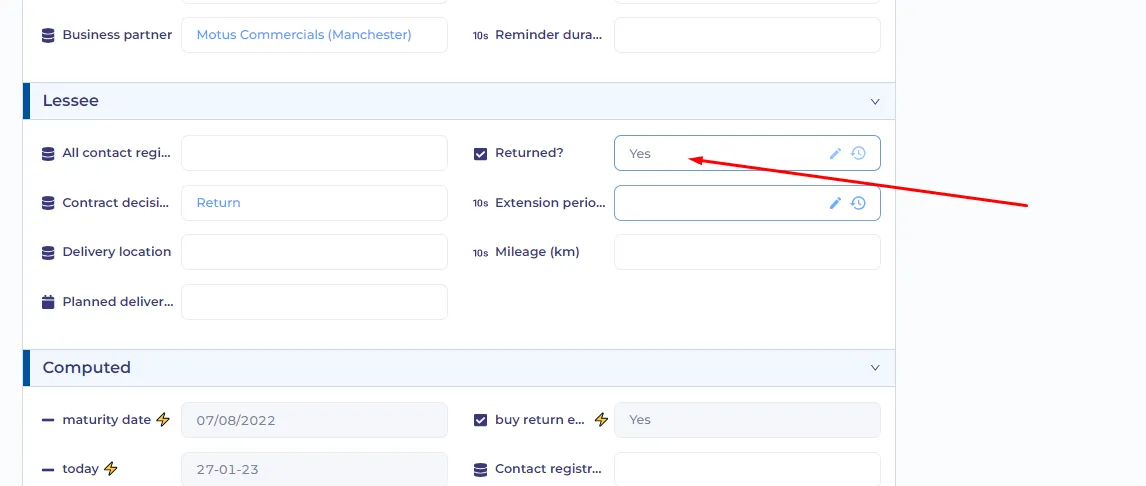Image resolution: width=1146 pixels, height=486 pixels.
Task: Click calendar icon beside Planned delivery
Action: coord(48,302)
